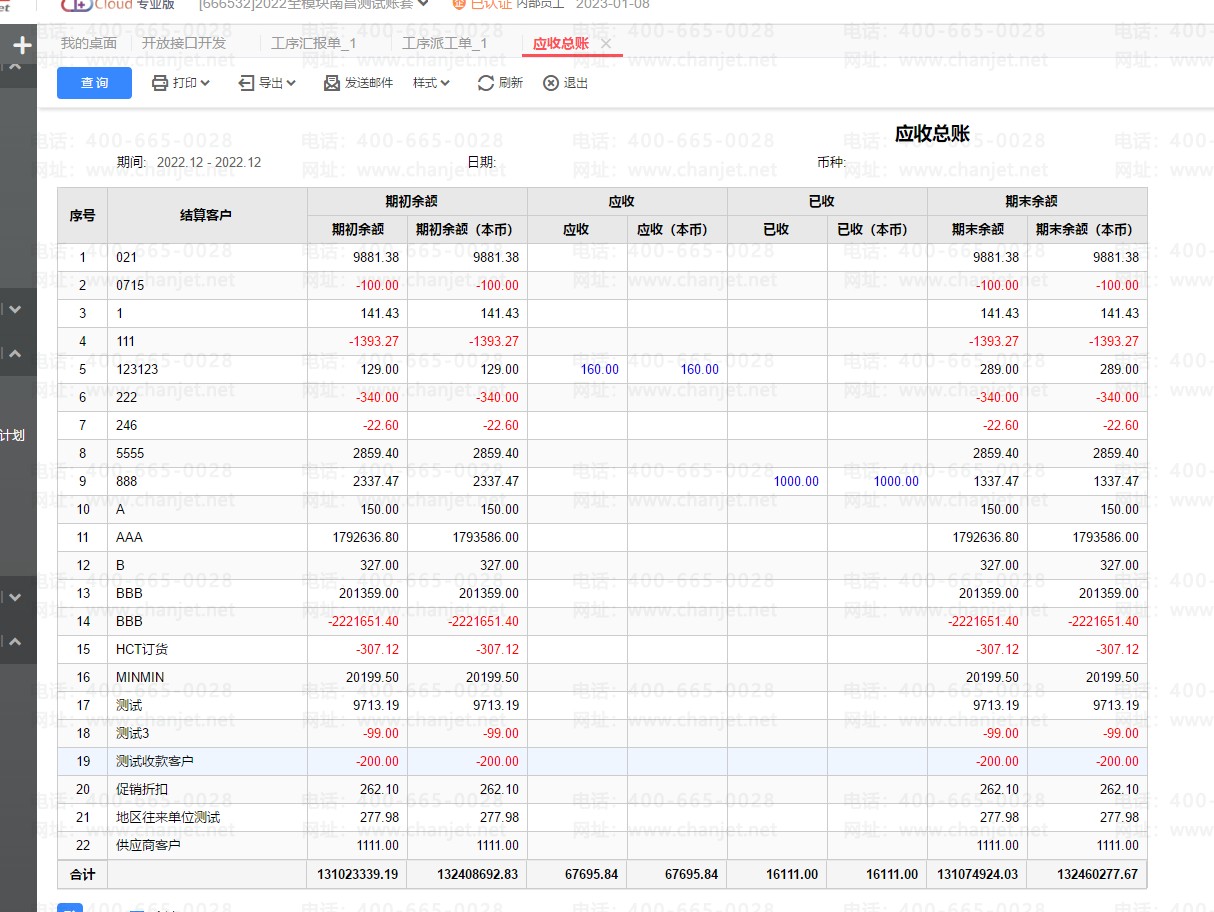The image size is (1214, 912).
Task: Click the 期初余额（本币） sub-header
Action: coord(467,229)
